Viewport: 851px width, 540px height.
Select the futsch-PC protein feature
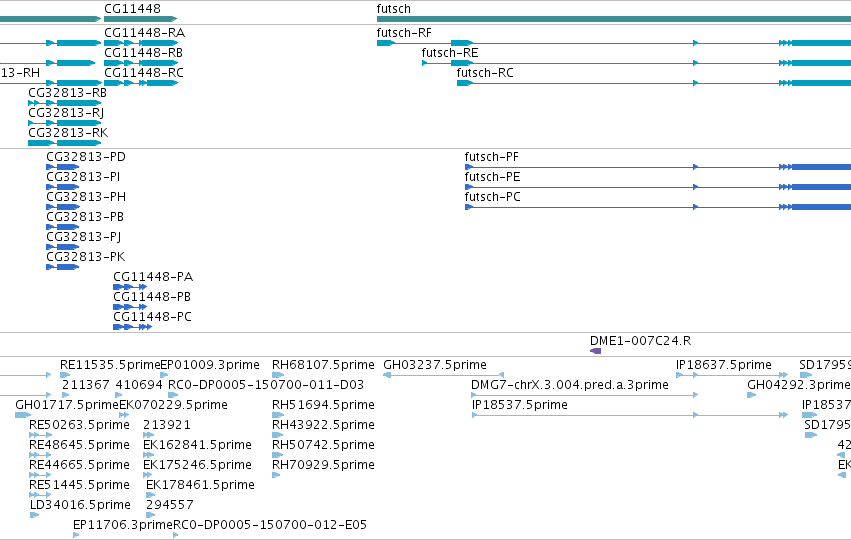(x=658, y=207)
